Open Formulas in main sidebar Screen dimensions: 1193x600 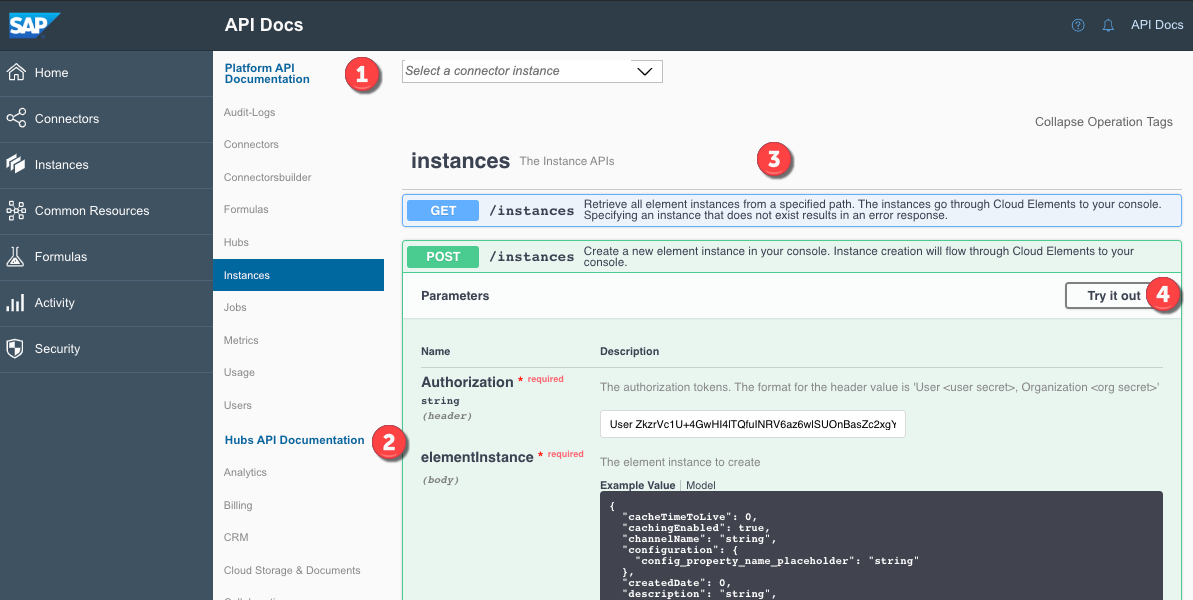[107, 257]
